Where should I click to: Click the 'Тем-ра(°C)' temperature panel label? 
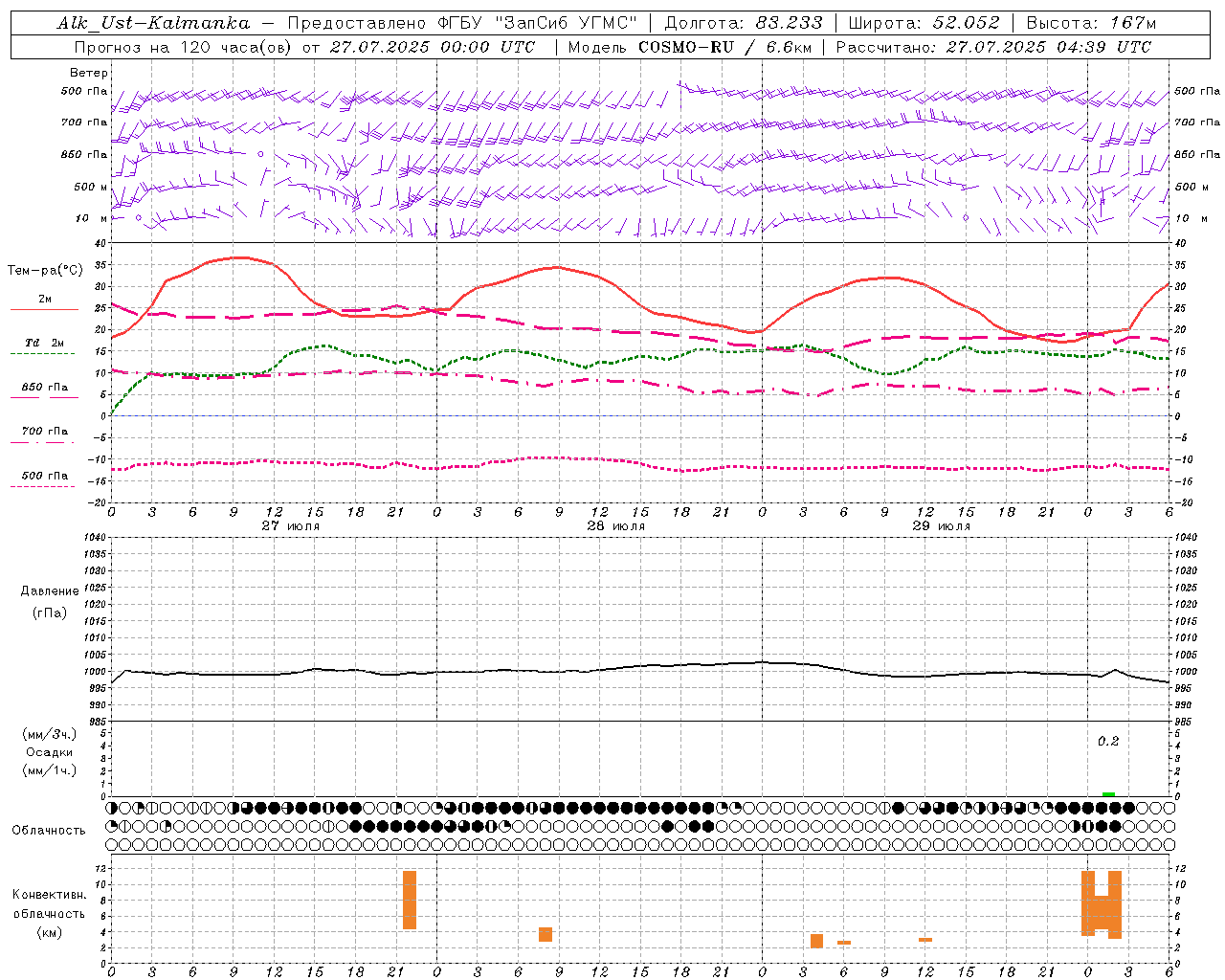click(x=45, y=271)
